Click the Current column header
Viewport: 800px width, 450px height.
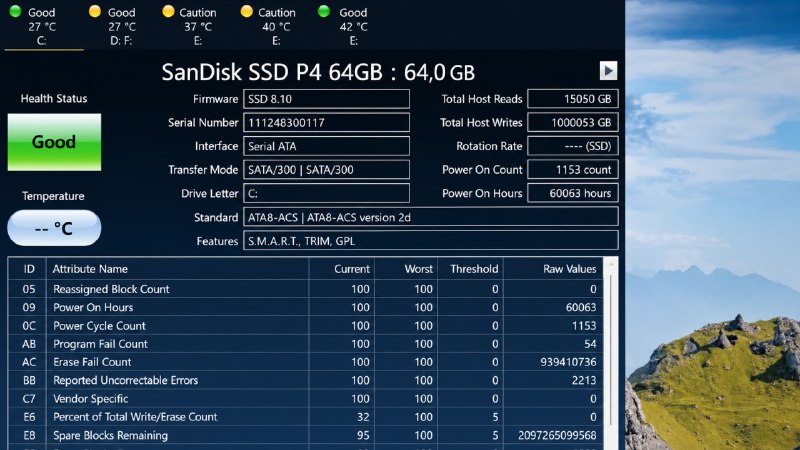point(341,269)
